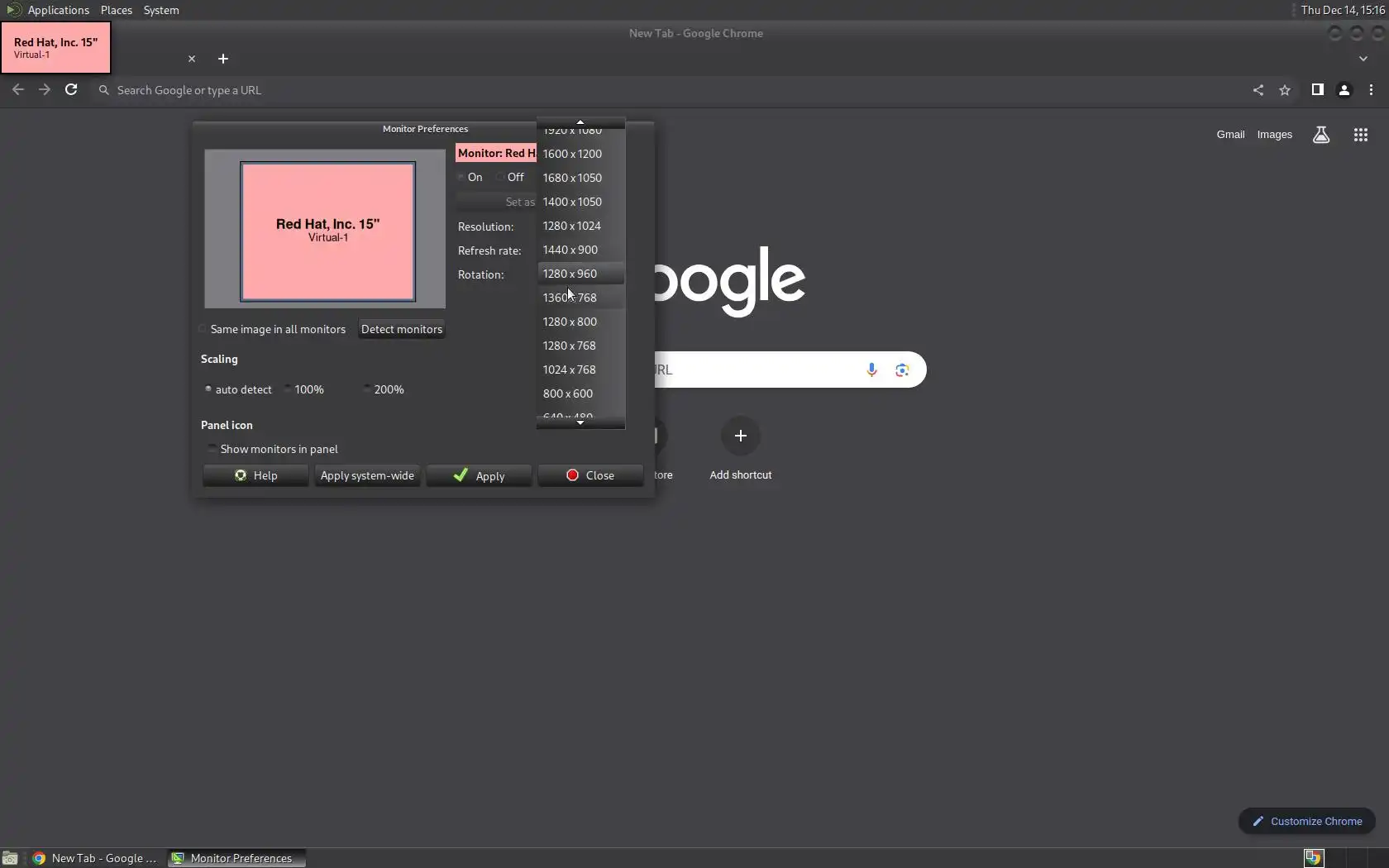Select 200% scaling

pyautogui.click(x=384, y=389)
